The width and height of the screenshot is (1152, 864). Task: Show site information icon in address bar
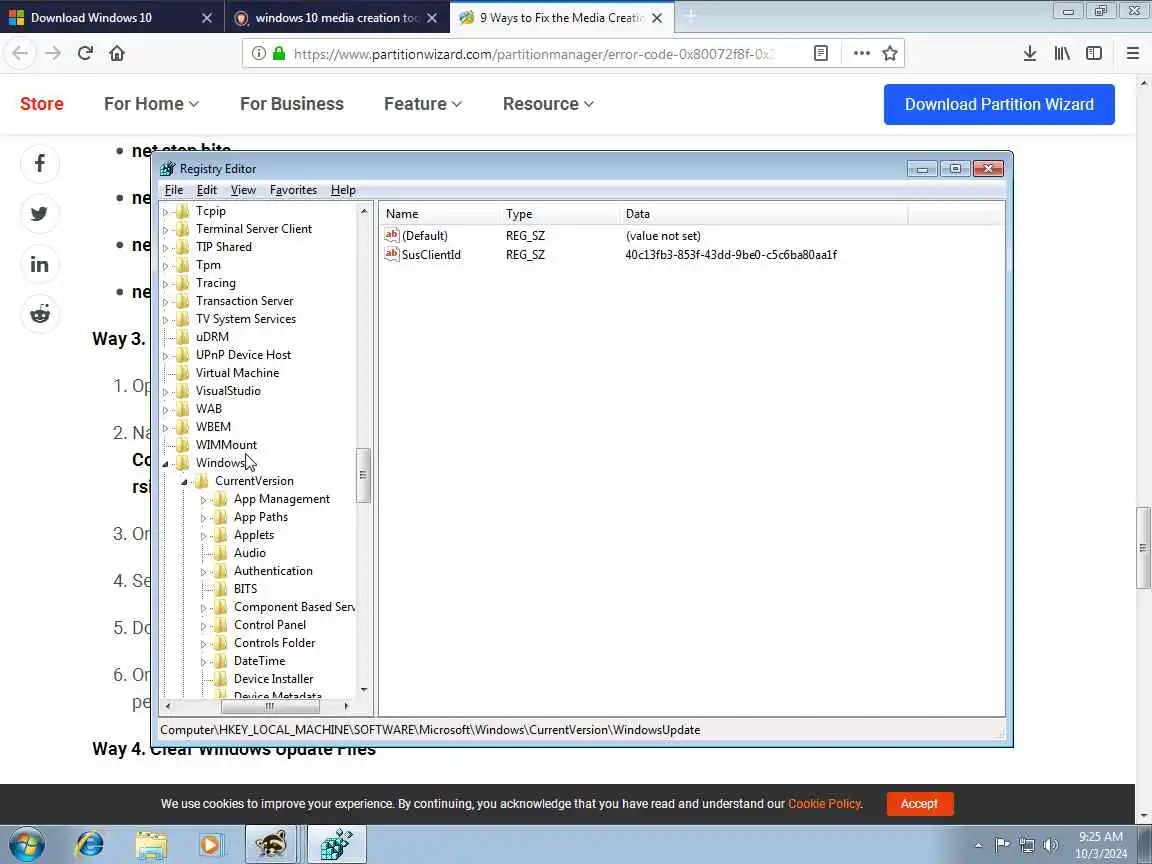pos(259,53)
